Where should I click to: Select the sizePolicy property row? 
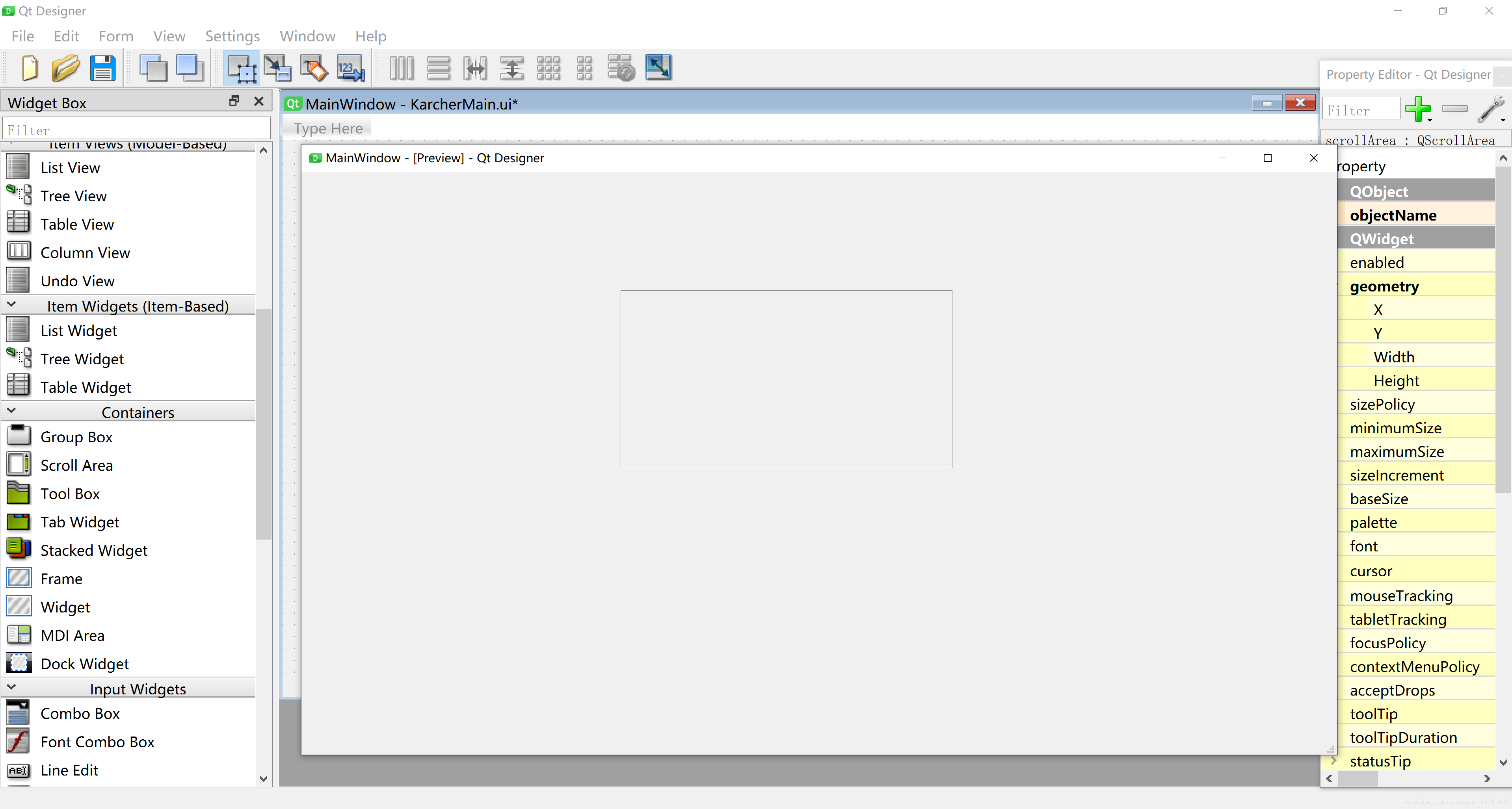click(x=1382, y=404)
